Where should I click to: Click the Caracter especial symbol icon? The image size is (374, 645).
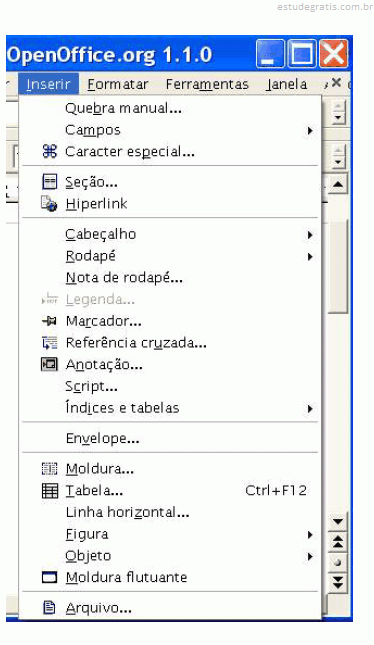[49, 152]
